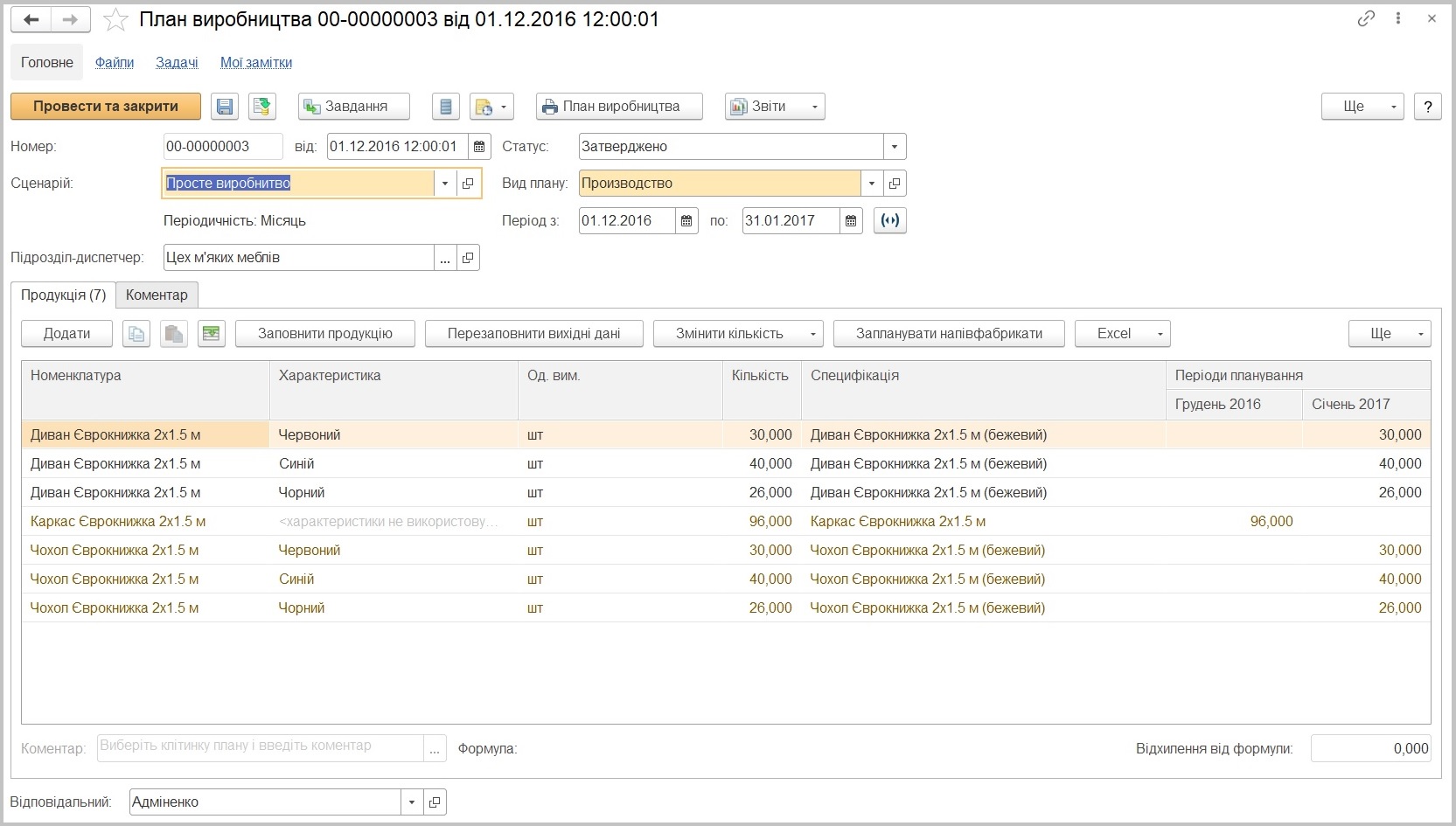Click the Синій characteristic of Диван row
This screenshot has width=1456, height=826.
296,464
